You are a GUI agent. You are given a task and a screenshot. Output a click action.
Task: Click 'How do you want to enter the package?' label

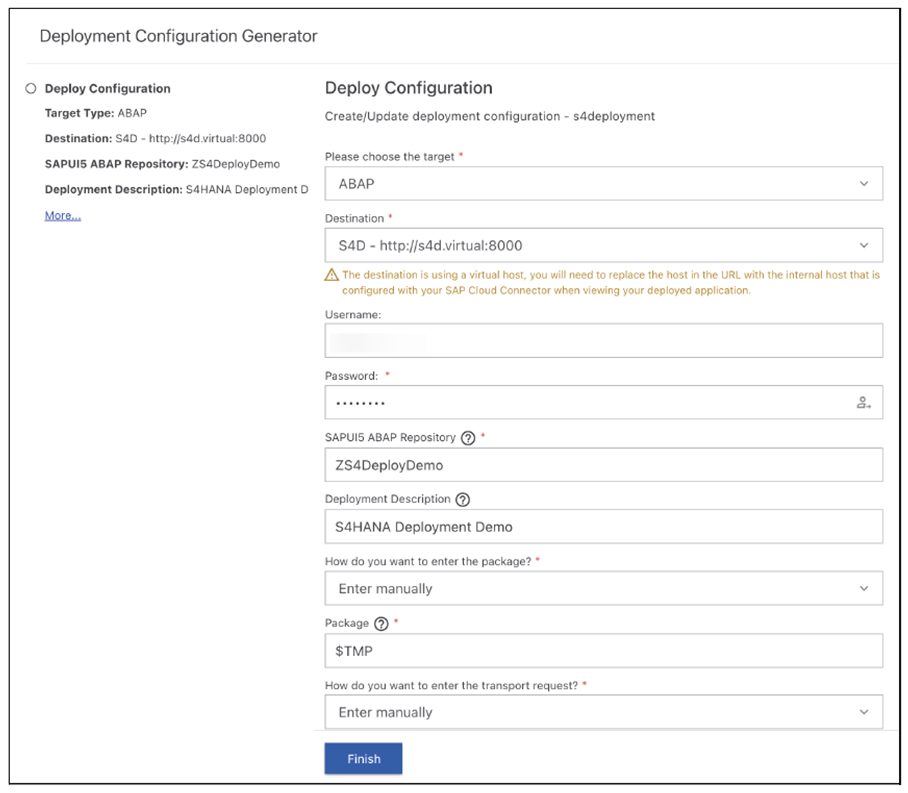tap(428, 561)
